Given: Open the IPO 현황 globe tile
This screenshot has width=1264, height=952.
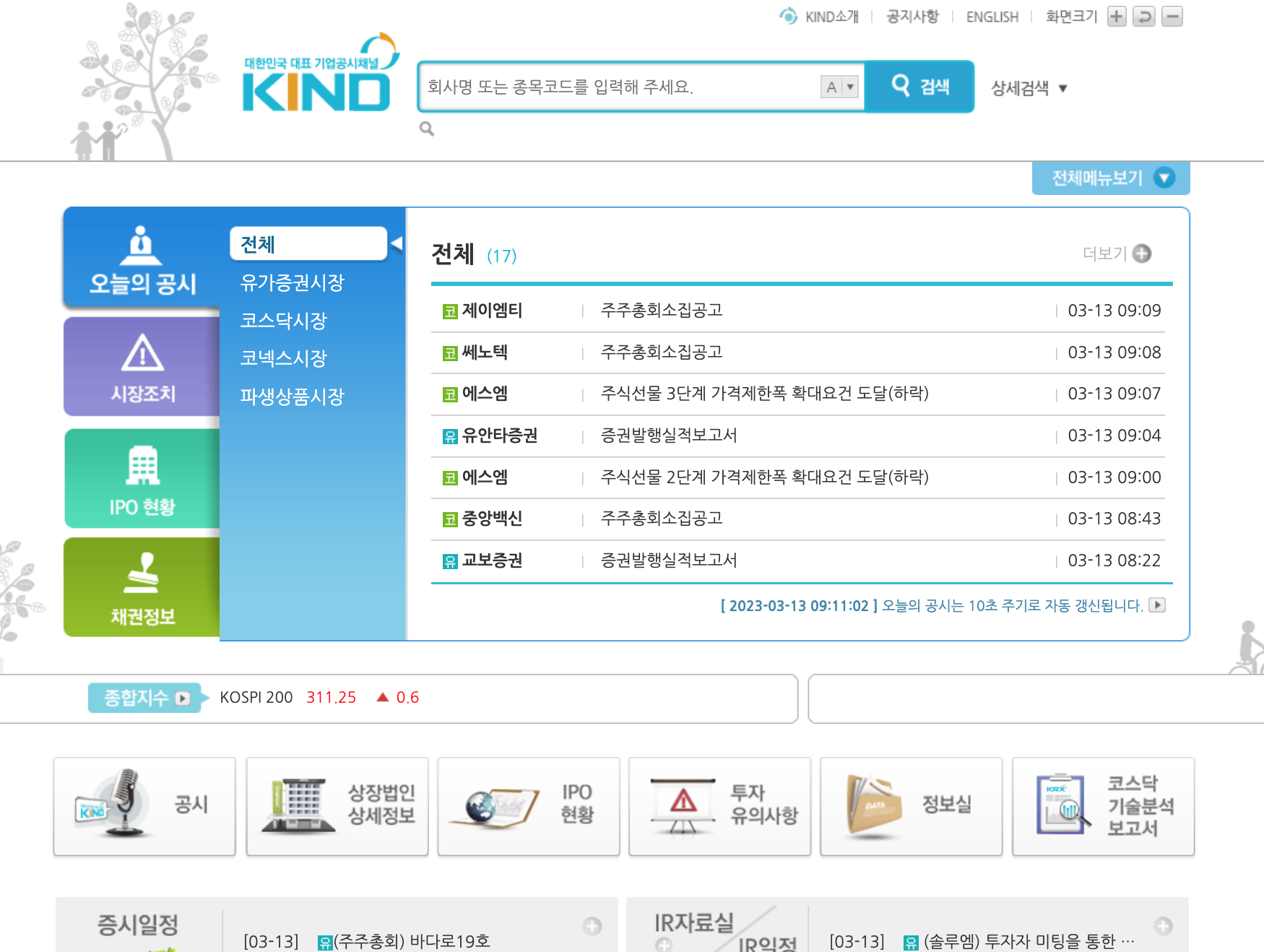Looking at the screenshot, I should (x=529, y=806).
